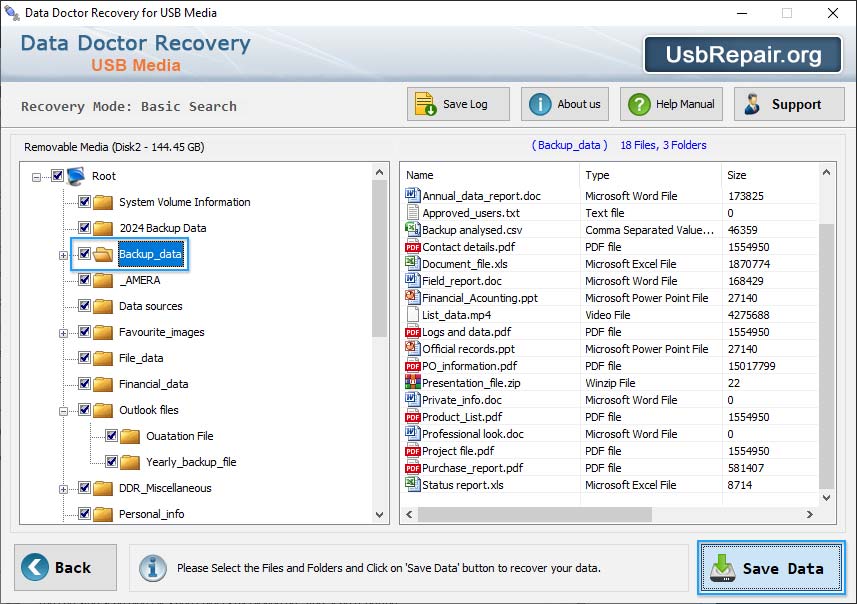The image size is (857, 604).
Task: Uncheck the _AMERA folder checkbox
Action: (x=84, y=279)
